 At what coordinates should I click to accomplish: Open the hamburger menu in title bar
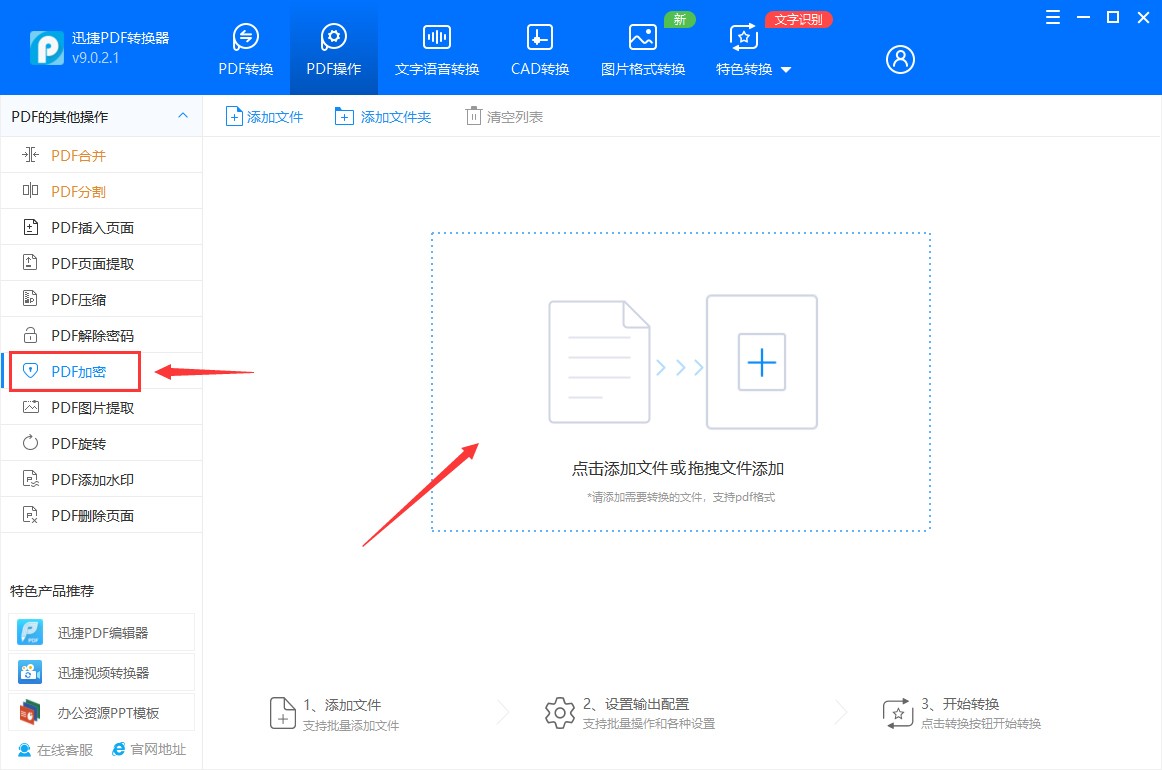tap(1051, 17)
